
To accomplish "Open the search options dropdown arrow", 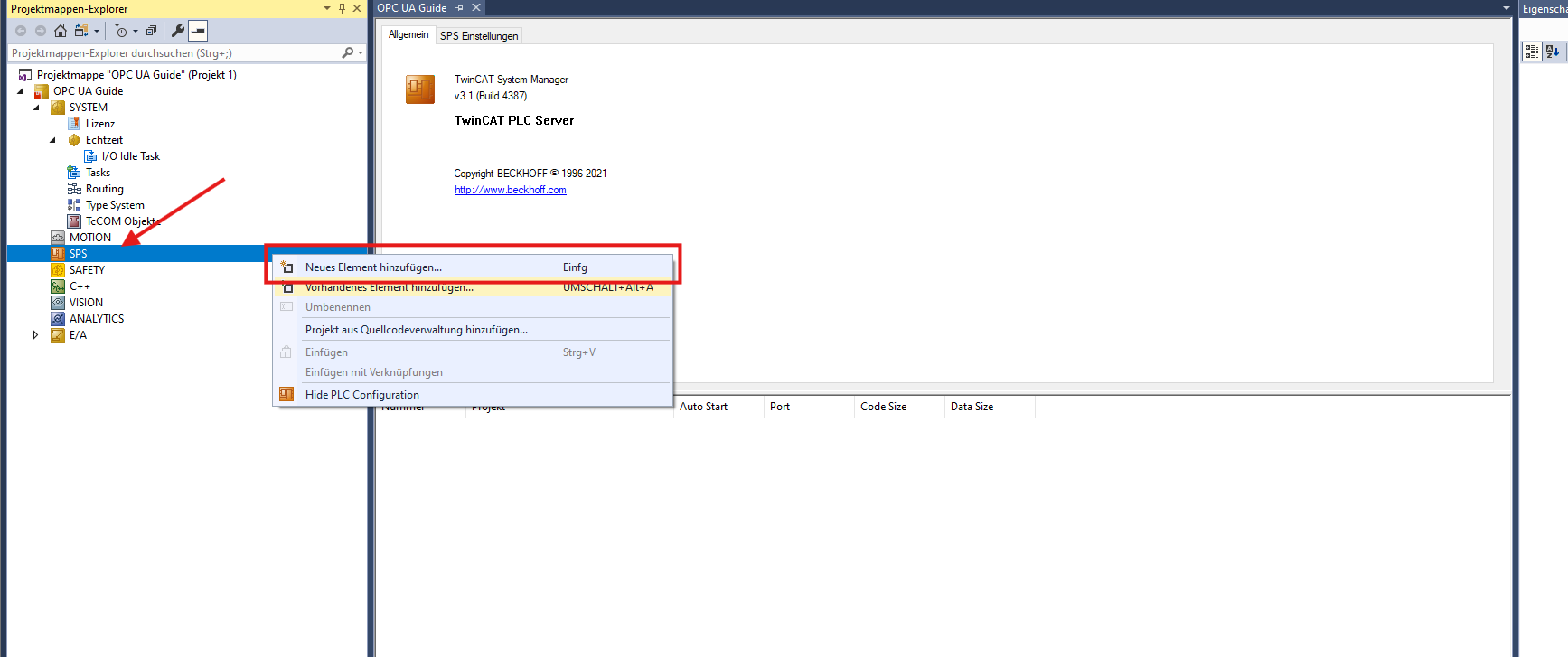I will 361,53.
